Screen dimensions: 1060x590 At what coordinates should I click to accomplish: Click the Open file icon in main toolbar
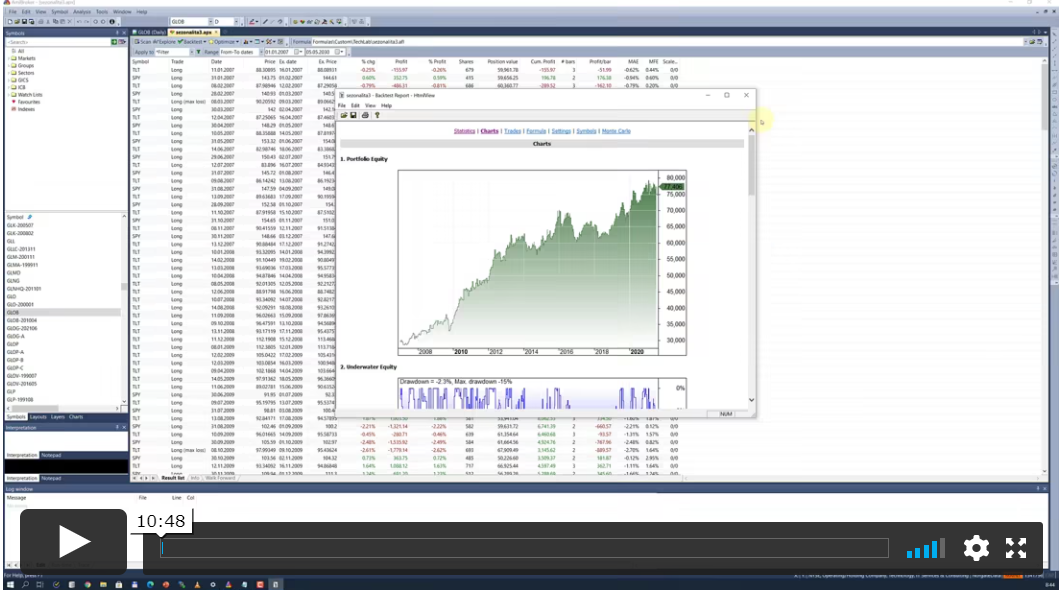(x=17, y=22)
